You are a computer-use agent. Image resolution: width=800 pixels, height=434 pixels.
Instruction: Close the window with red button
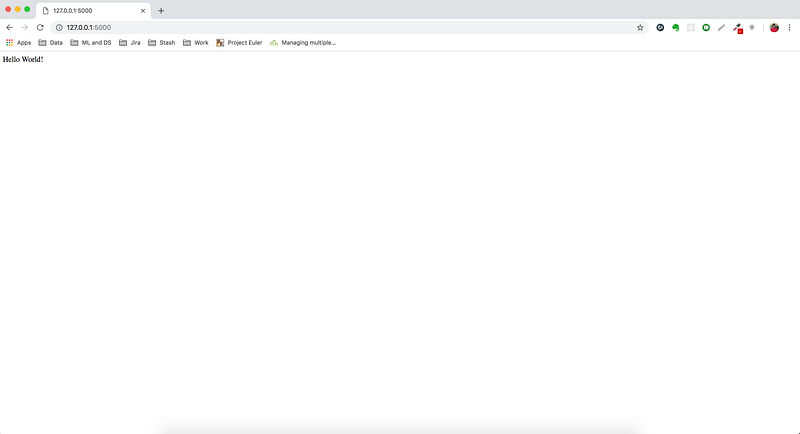pyautogui.click(x=8, y=9)
